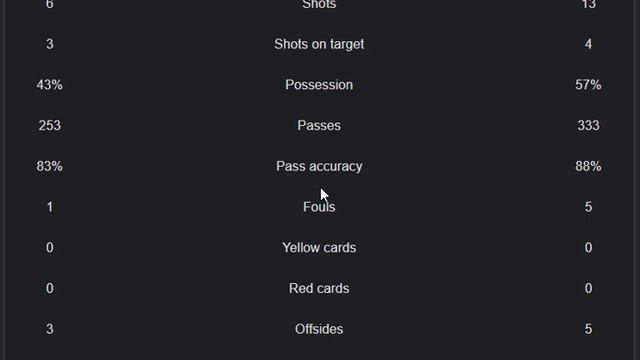Select the Pass accuracy label
This screenshot has width=640, height=360.
pyautogui.click(x=319, y=167)
